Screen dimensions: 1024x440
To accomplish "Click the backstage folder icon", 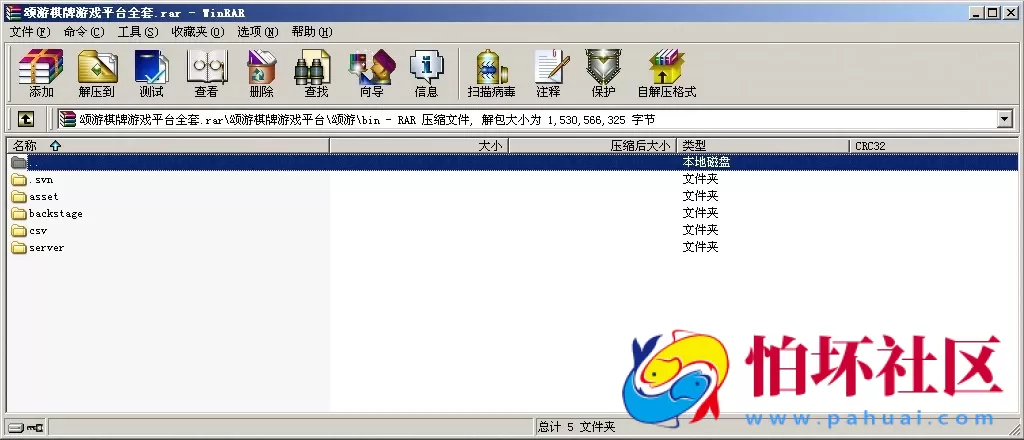I will point(19,213).
